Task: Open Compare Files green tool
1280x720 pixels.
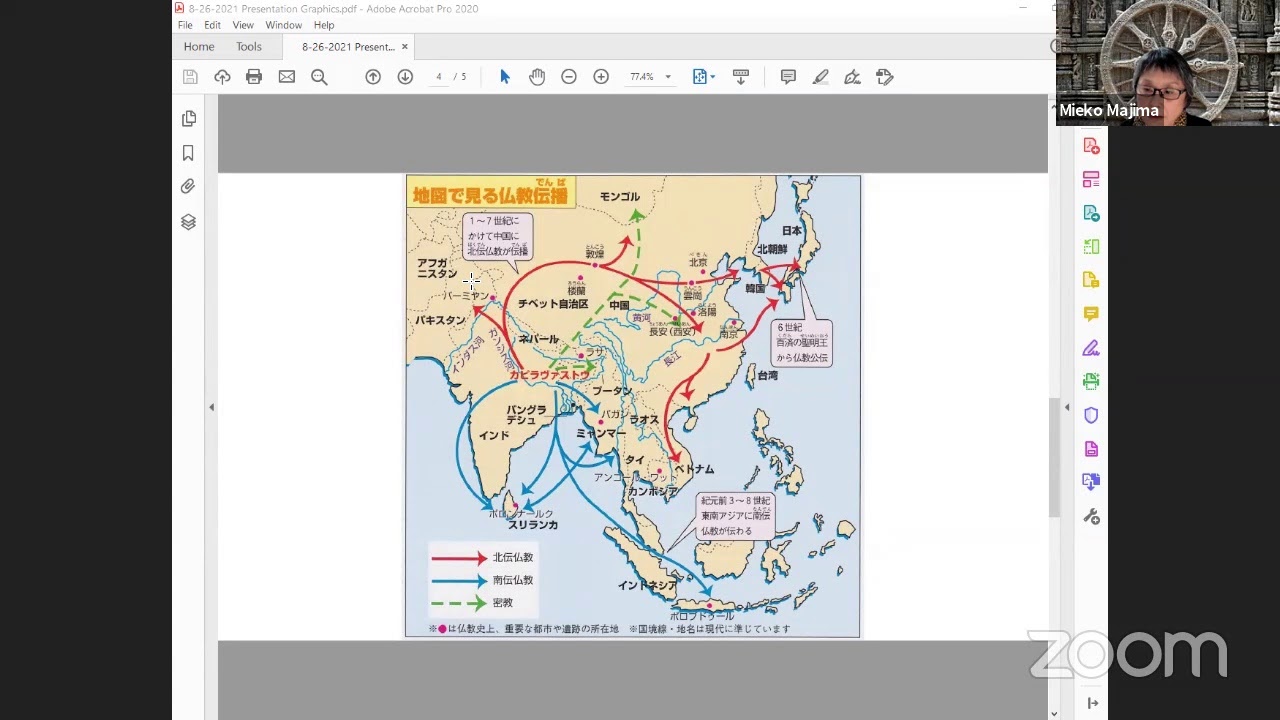Action: [x=1091, y=247]
